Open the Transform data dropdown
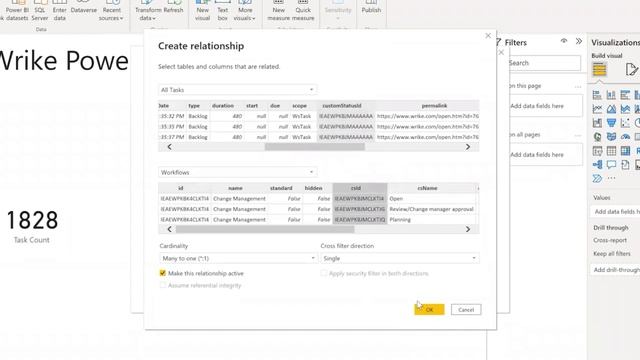The width and height of the screenshot is (640, 360). [148, 13]
